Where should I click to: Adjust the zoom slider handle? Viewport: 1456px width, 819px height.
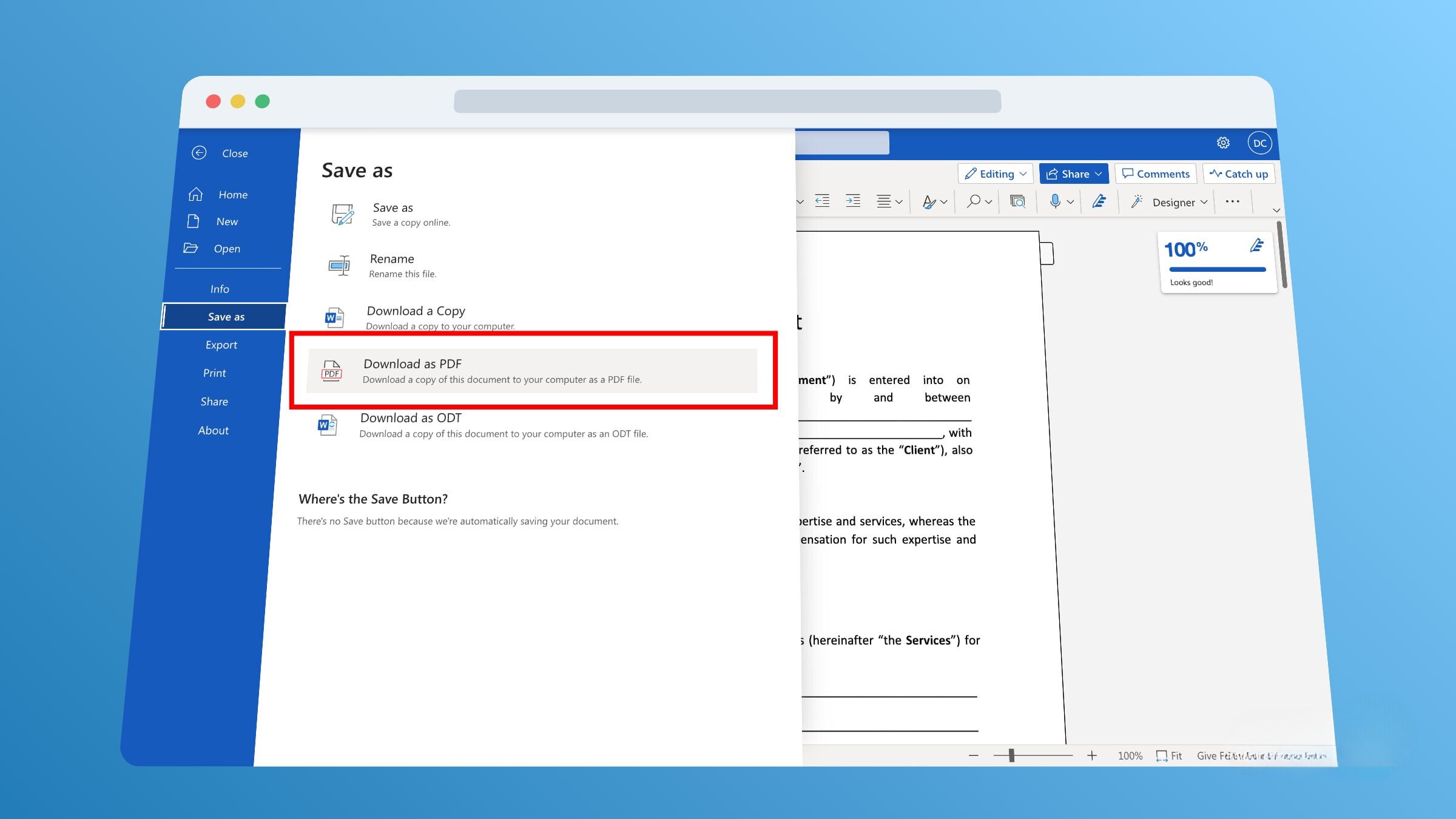tap(1011, 755)
